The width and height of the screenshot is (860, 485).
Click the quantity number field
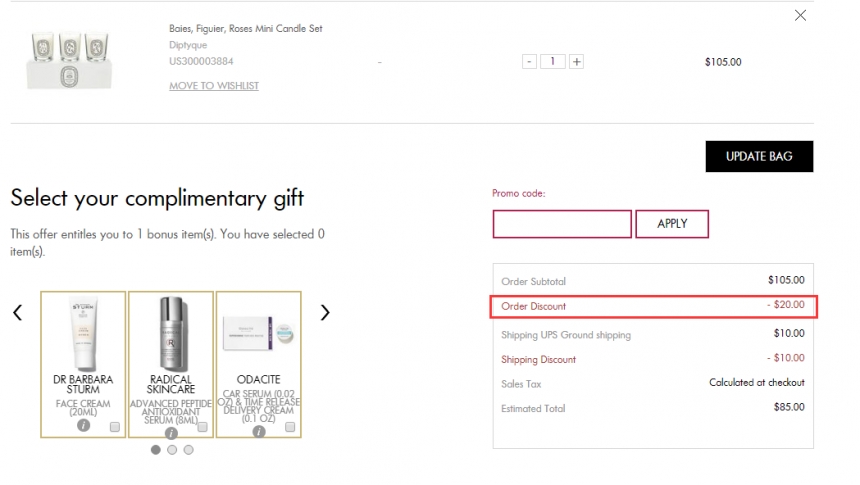[553, 61]
